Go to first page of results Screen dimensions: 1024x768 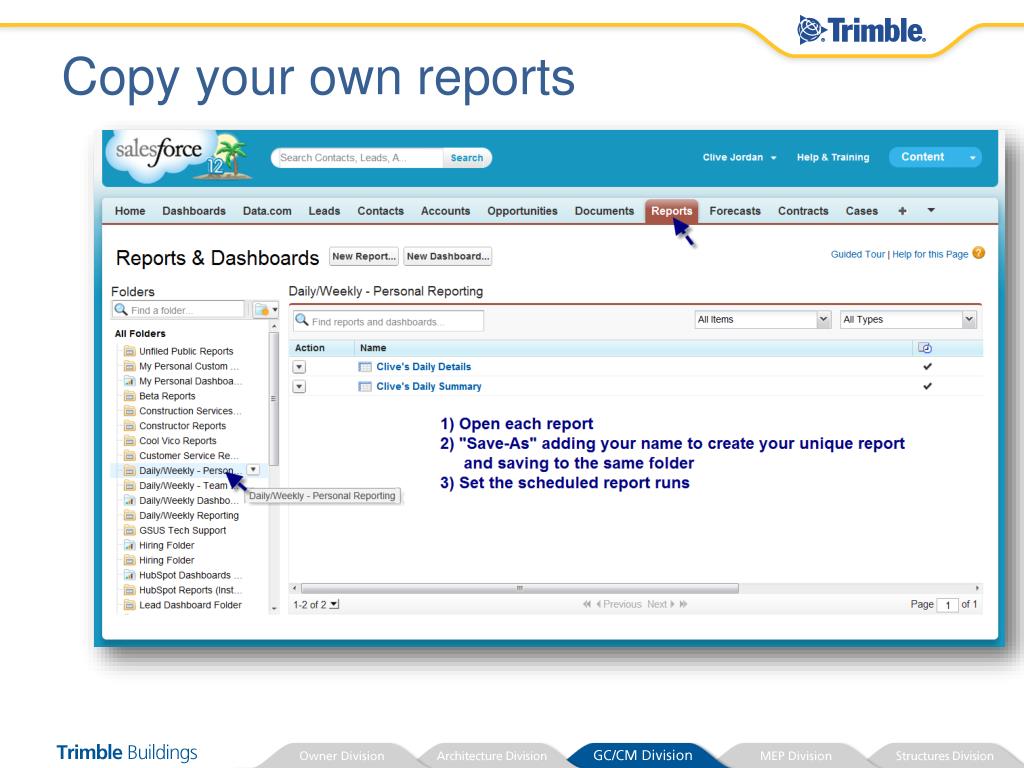587,605
